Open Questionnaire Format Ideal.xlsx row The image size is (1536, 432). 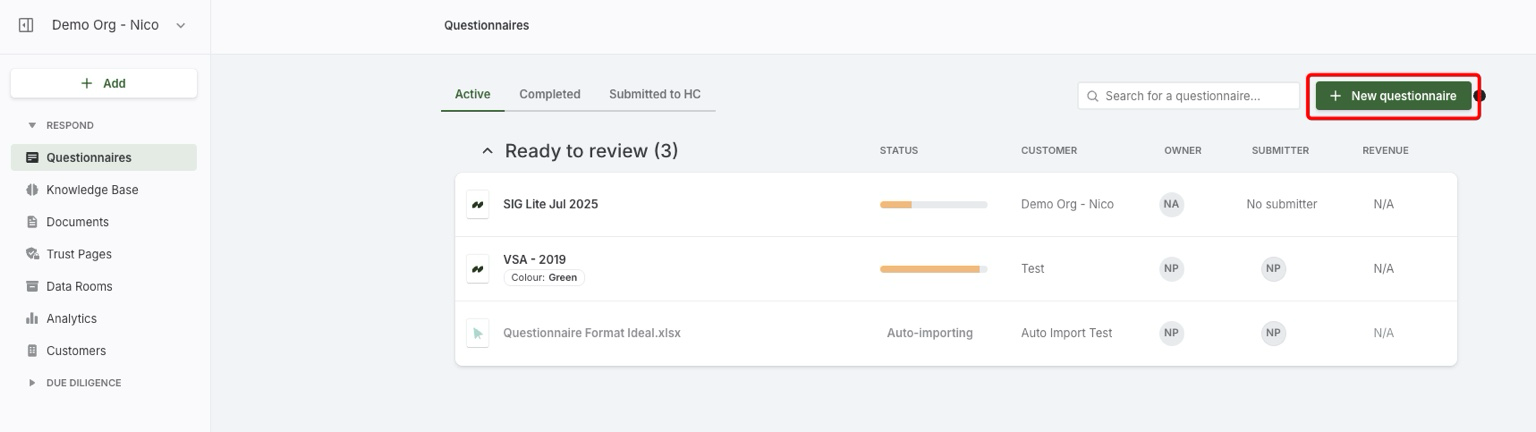[956, 333]
